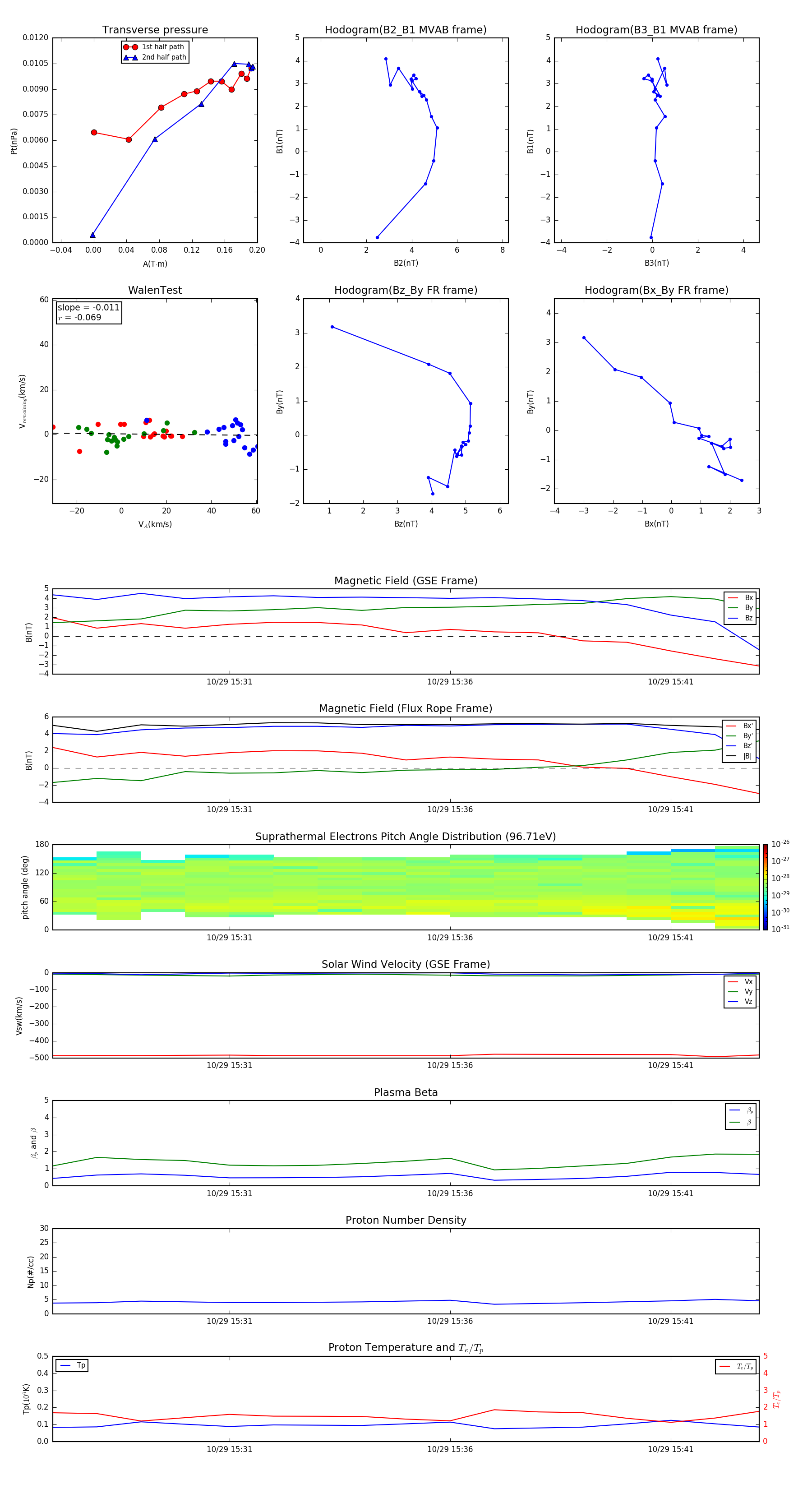Click the 'Bx(nT)' axis label
Image resolution: width=812 pixels, height=1489 pixels.
(656, 524)
